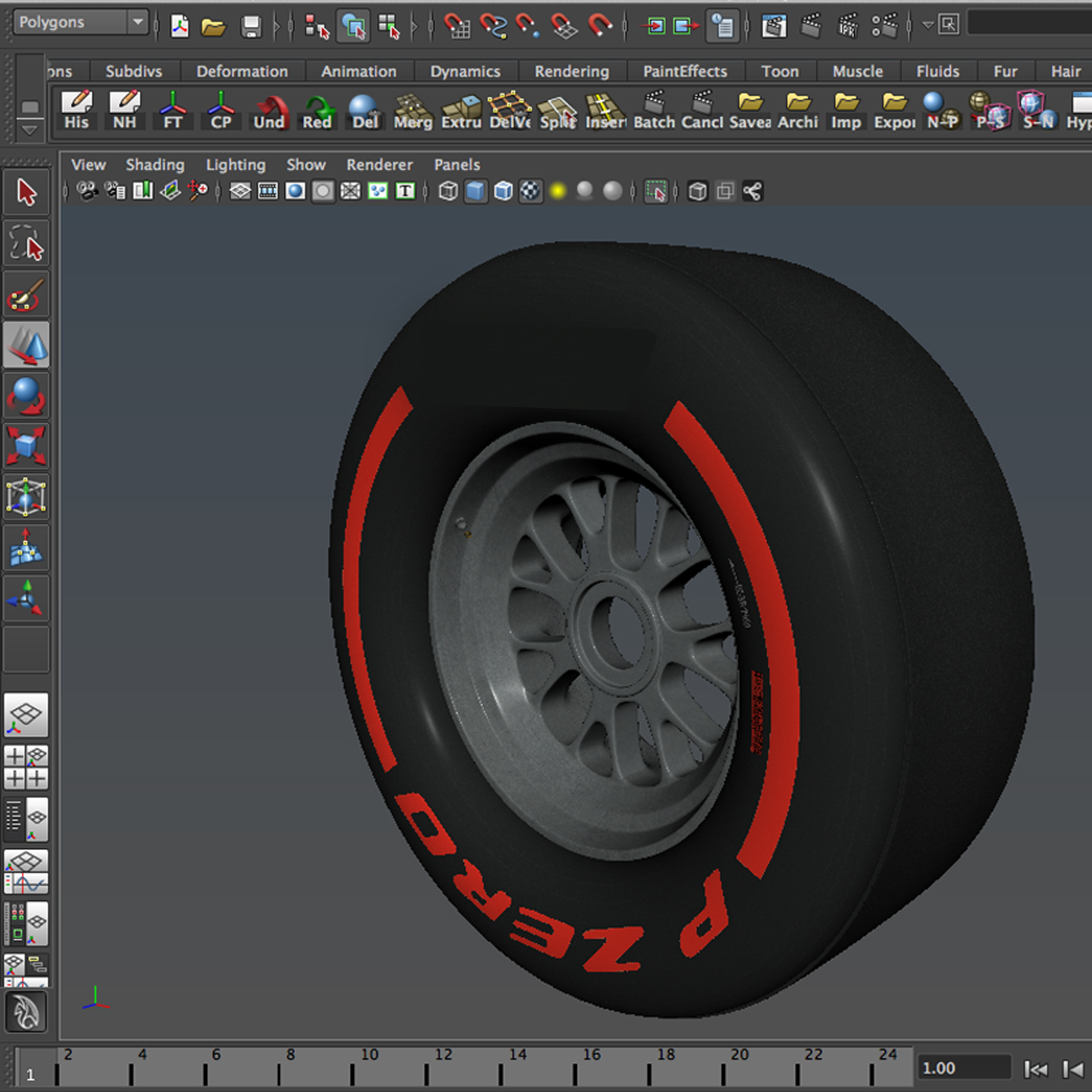1092x1092 pixels.
Task: Click the His shelf button
Action: coord(76,112)
